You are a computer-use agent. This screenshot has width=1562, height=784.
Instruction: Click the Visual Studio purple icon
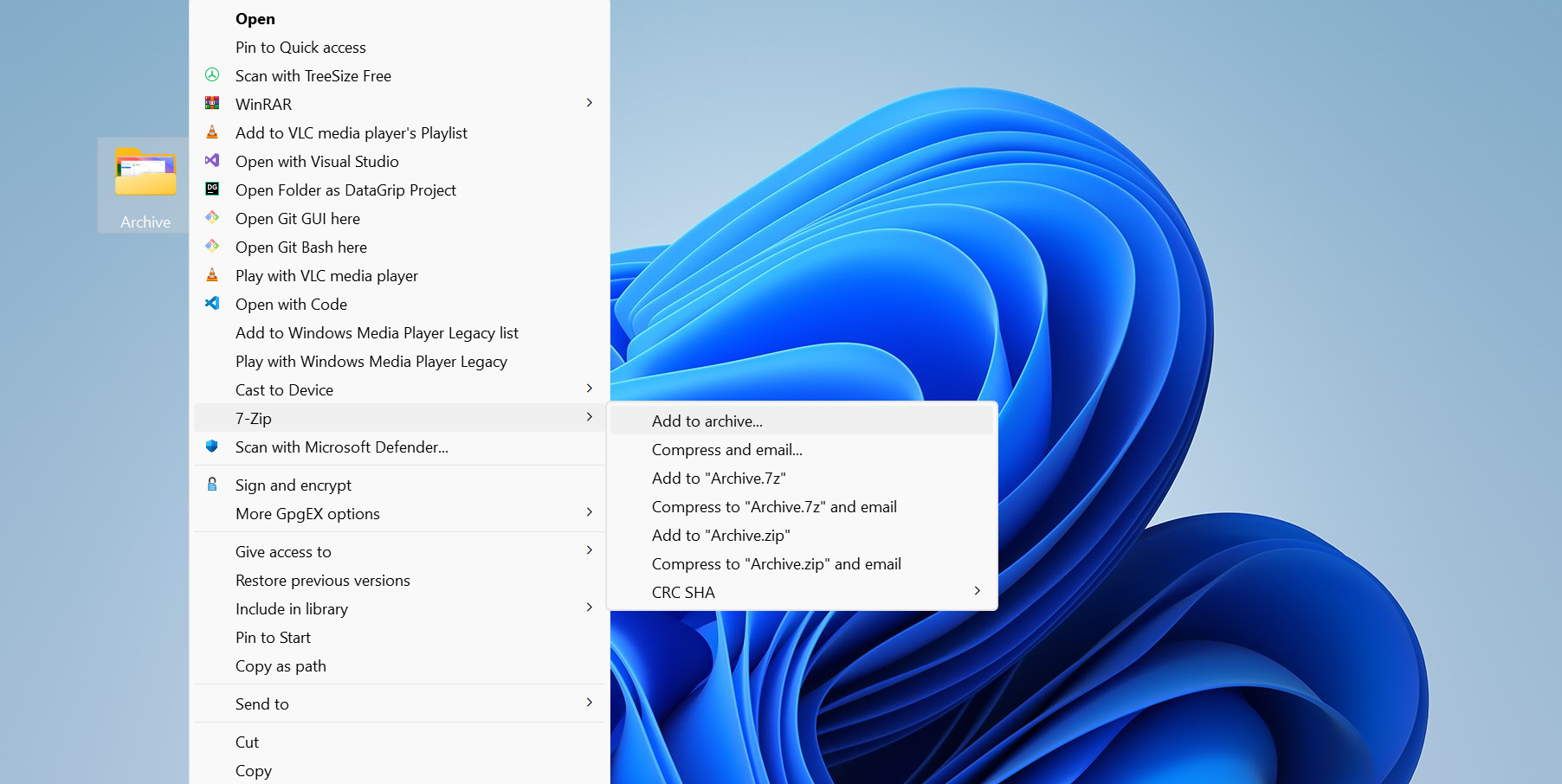click(212, 161)
